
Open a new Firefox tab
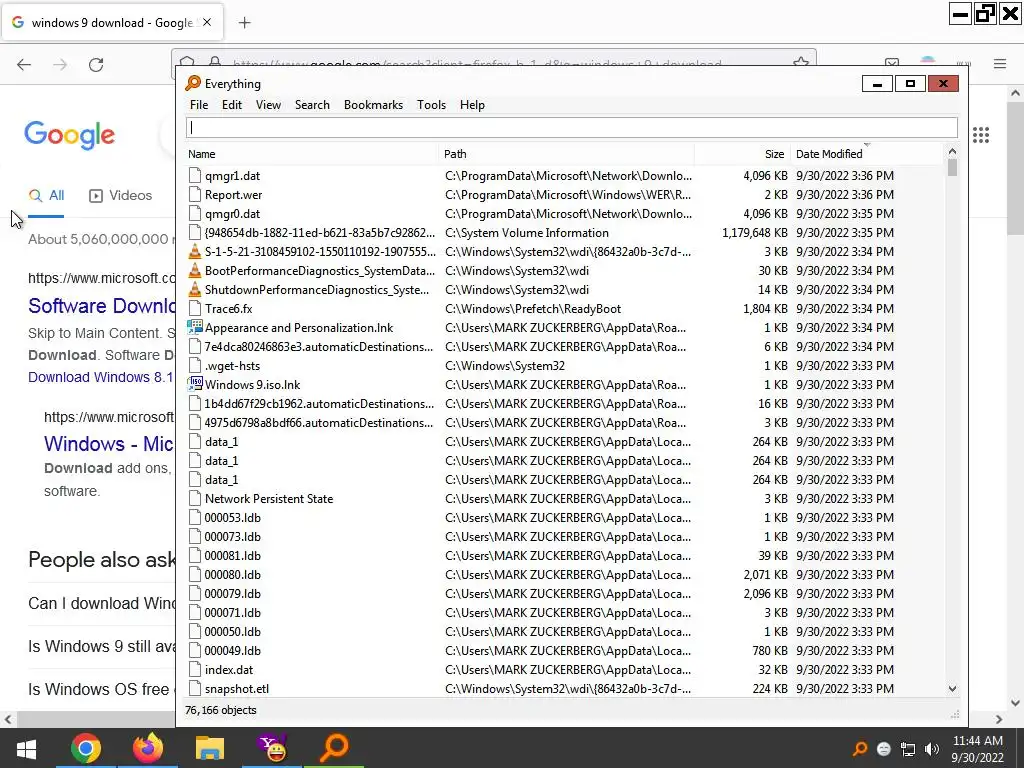[x=244, y=23]
